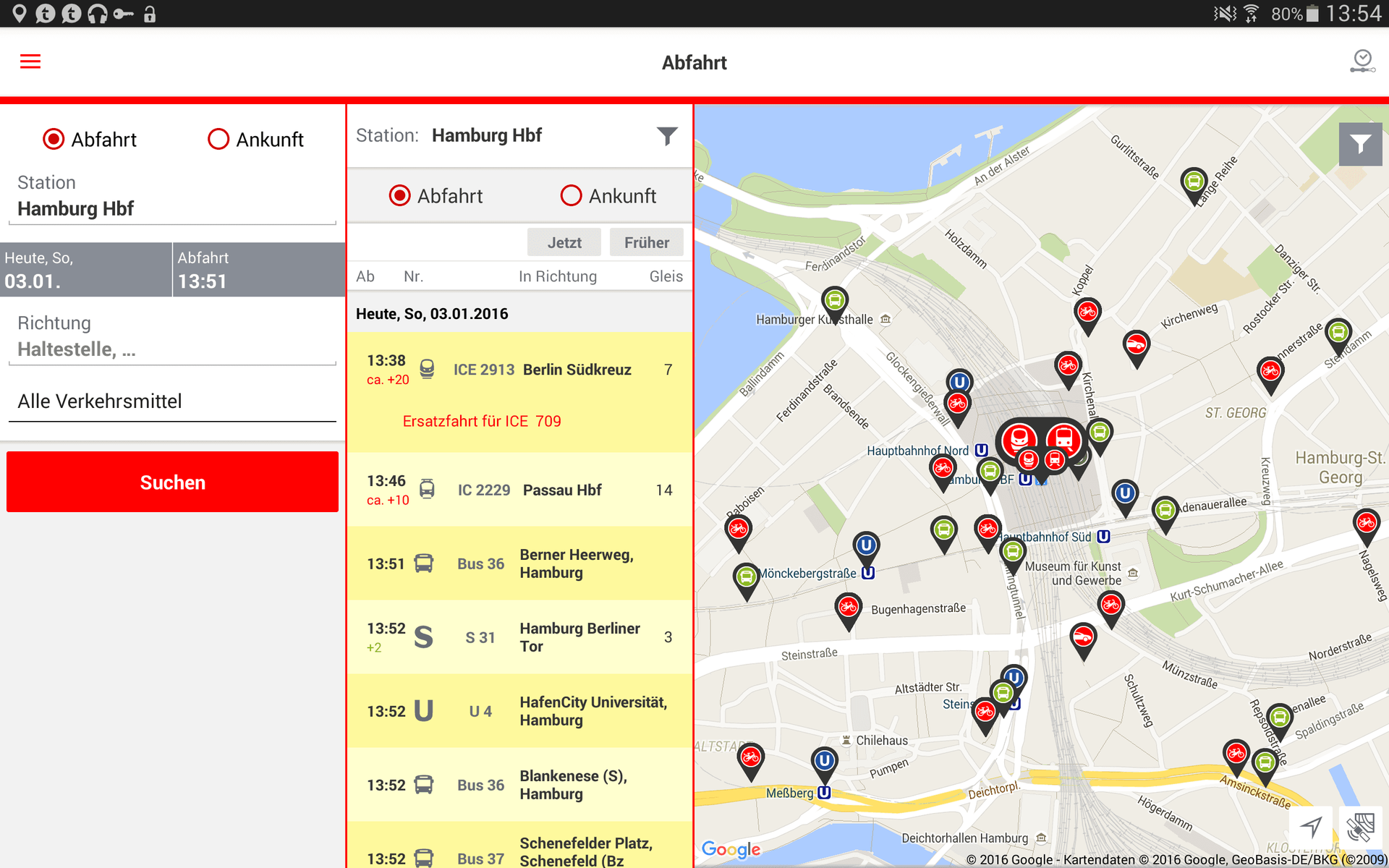This screenshot has height=868, width=1389.
Task: Open S 31 Hamburg Berliner Tor departure
Action: [519, 637]
